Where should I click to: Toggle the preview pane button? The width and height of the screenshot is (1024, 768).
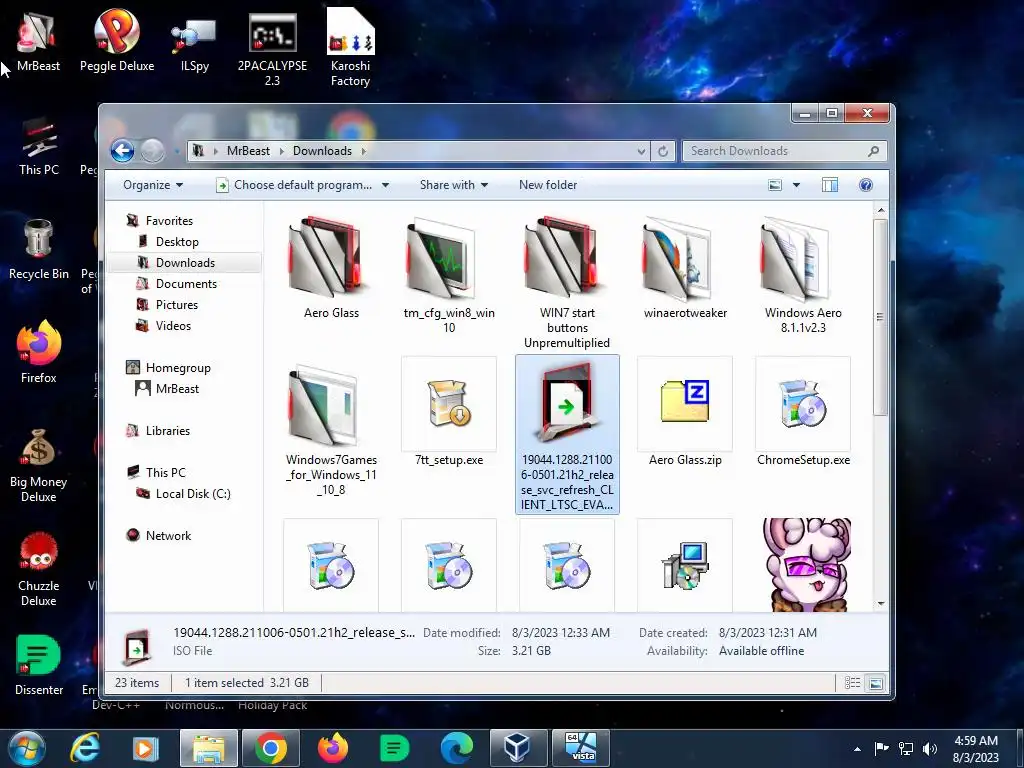[830, 185]
